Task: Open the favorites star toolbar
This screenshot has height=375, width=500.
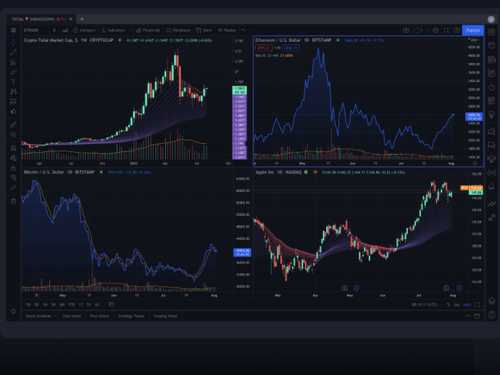Action: pos(13,311)
